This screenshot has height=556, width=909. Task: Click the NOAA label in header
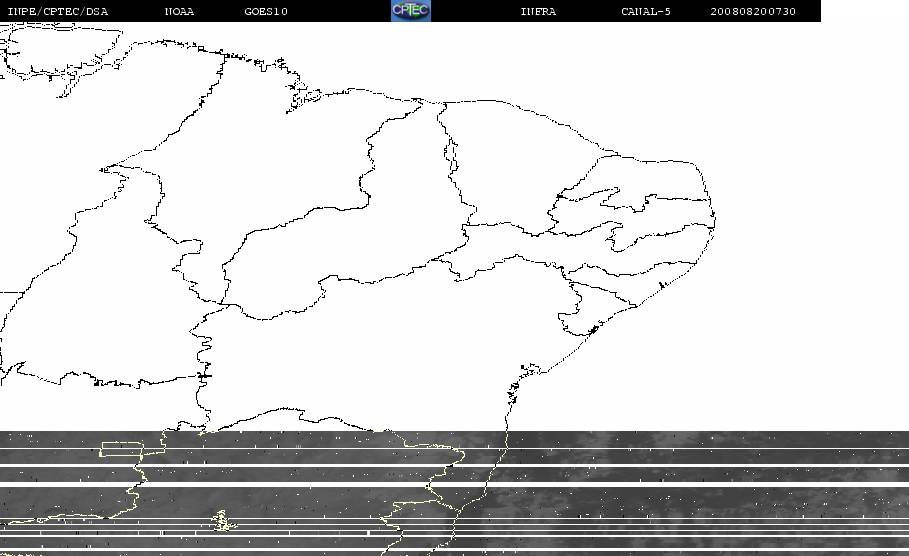pos(179,12)
